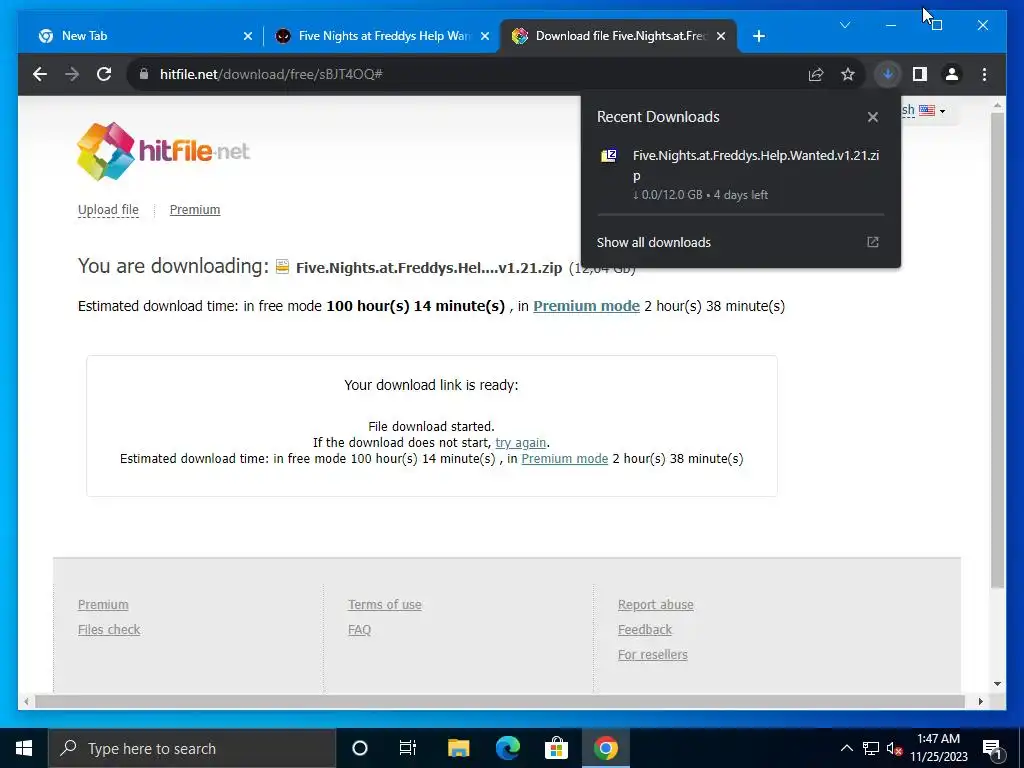Click the network icon in system tray
Image resolution: width=1024 pixels, height=768 pixels.
(871, 748)
